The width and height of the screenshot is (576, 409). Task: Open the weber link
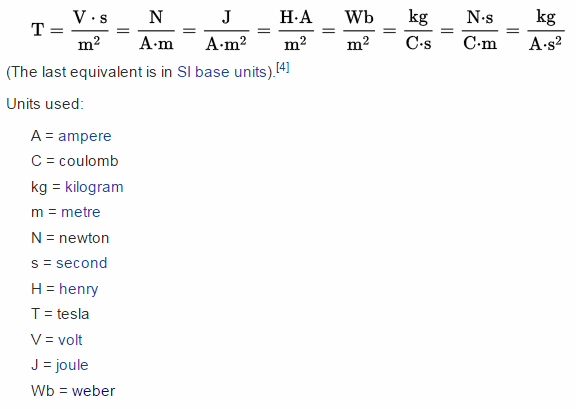[x=93, y=391]
